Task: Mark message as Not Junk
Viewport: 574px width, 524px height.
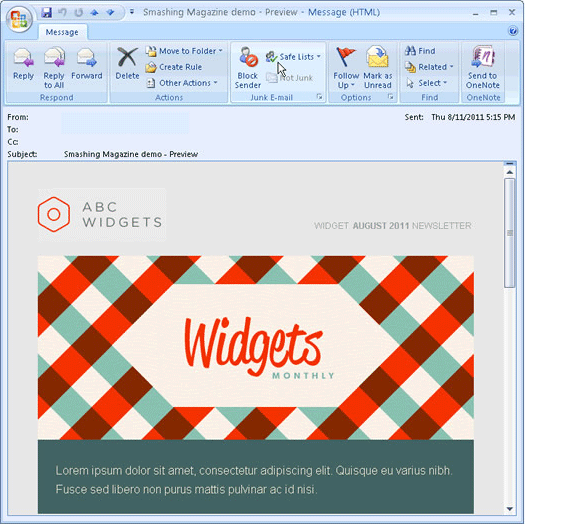Action: coord(290,78)
